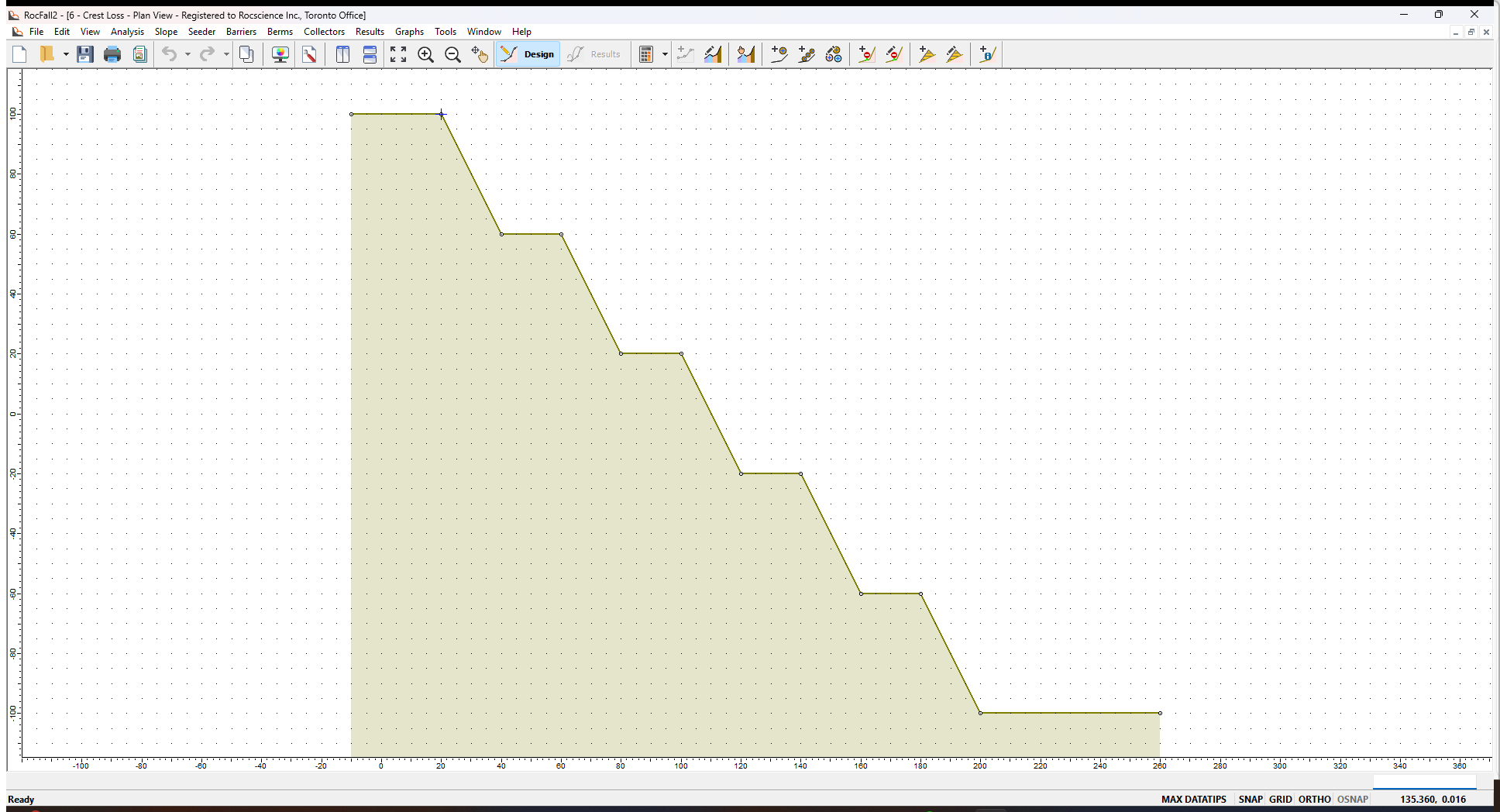The image size is (1500, 812).
Task: Undo the last action
Action: click(170, 54)
